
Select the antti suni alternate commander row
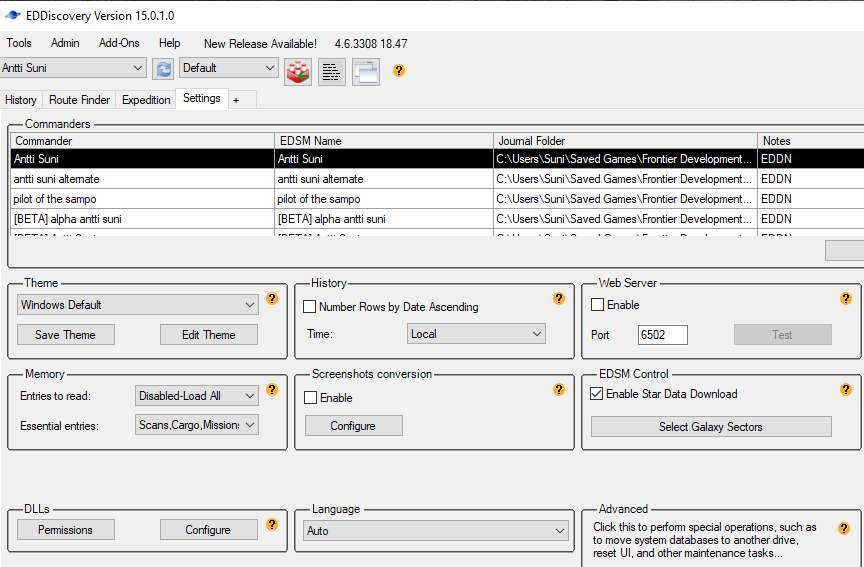point(437,179)
